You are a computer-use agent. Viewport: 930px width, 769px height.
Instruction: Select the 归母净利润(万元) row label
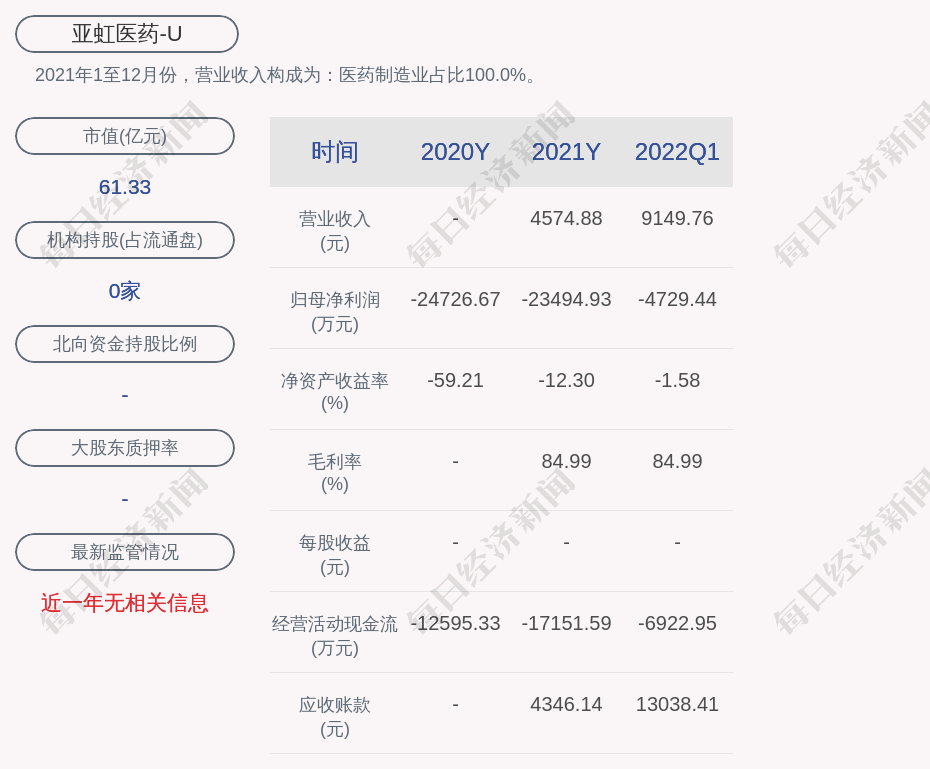[335, 312]
